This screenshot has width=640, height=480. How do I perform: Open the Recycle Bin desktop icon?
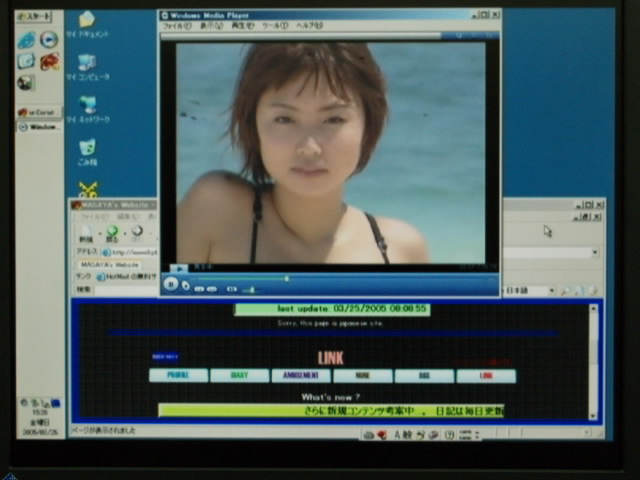[88, 148]
